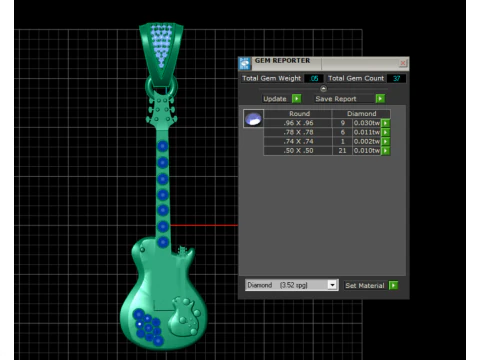Click the Gem Reporter logo icon
Viewport: 480px width, 360px height.
pyautogui.click(x=245, y=63)
